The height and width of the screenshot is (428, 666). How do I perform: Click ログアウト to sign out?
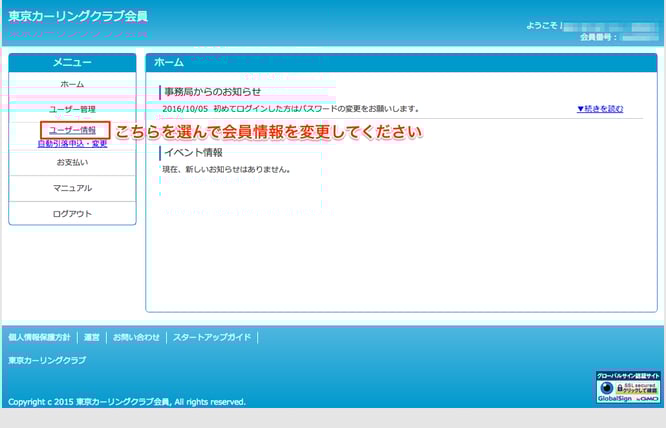point(72,214)
